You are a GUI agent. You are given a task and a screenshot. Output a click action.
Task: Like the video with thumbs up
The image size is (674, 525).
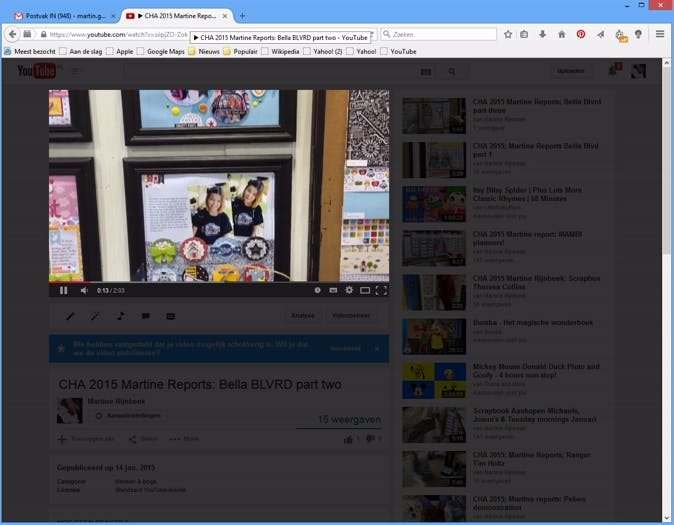348,439
